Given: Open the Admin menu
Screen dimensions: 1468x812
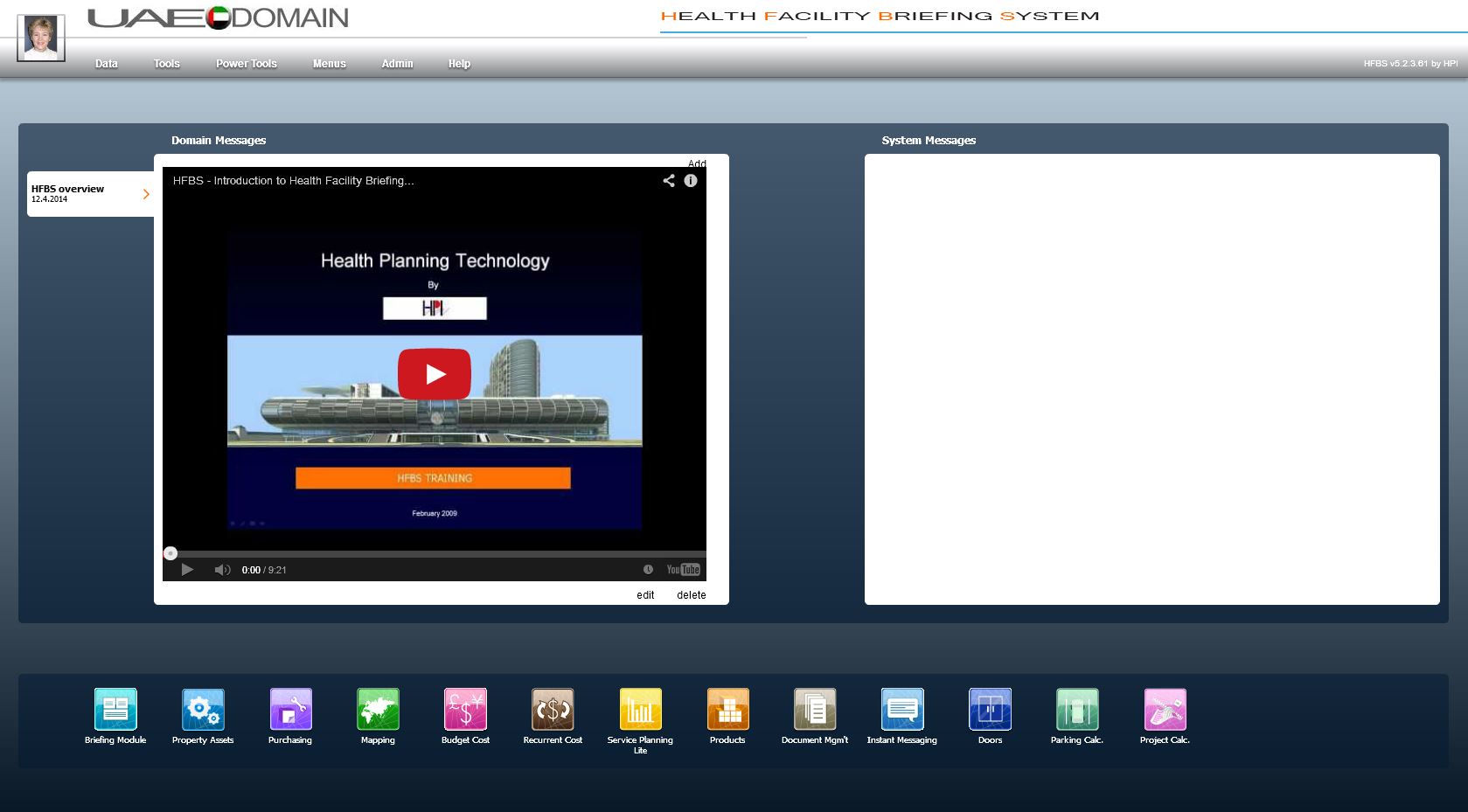Looking at the screenshot, I should (397, 64).
